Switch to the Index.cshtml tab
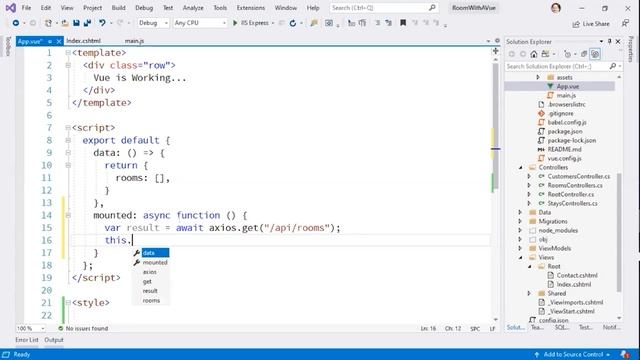640x360 pixels. (x=83, y=41)
